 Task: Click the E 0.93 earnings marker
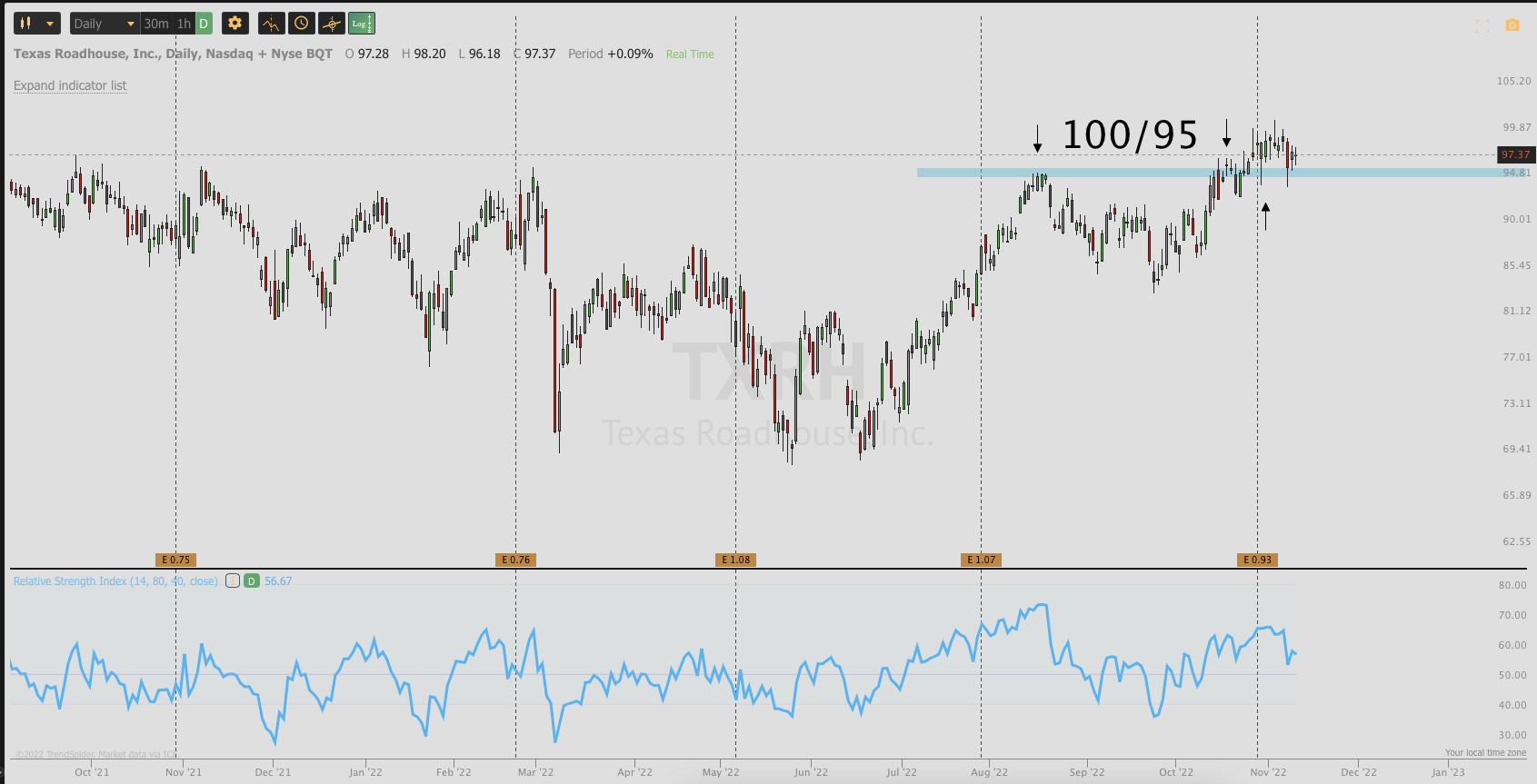pos(1257,560)
